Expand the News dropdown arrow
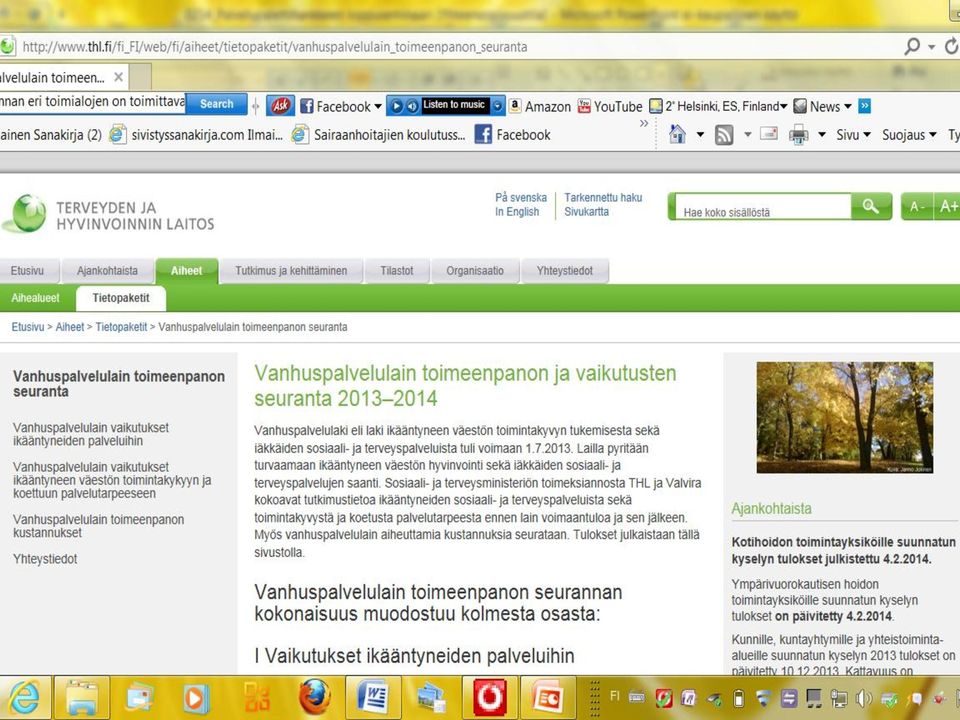The height and width of the screenshot is (720, 960). (x=848, y=107)
